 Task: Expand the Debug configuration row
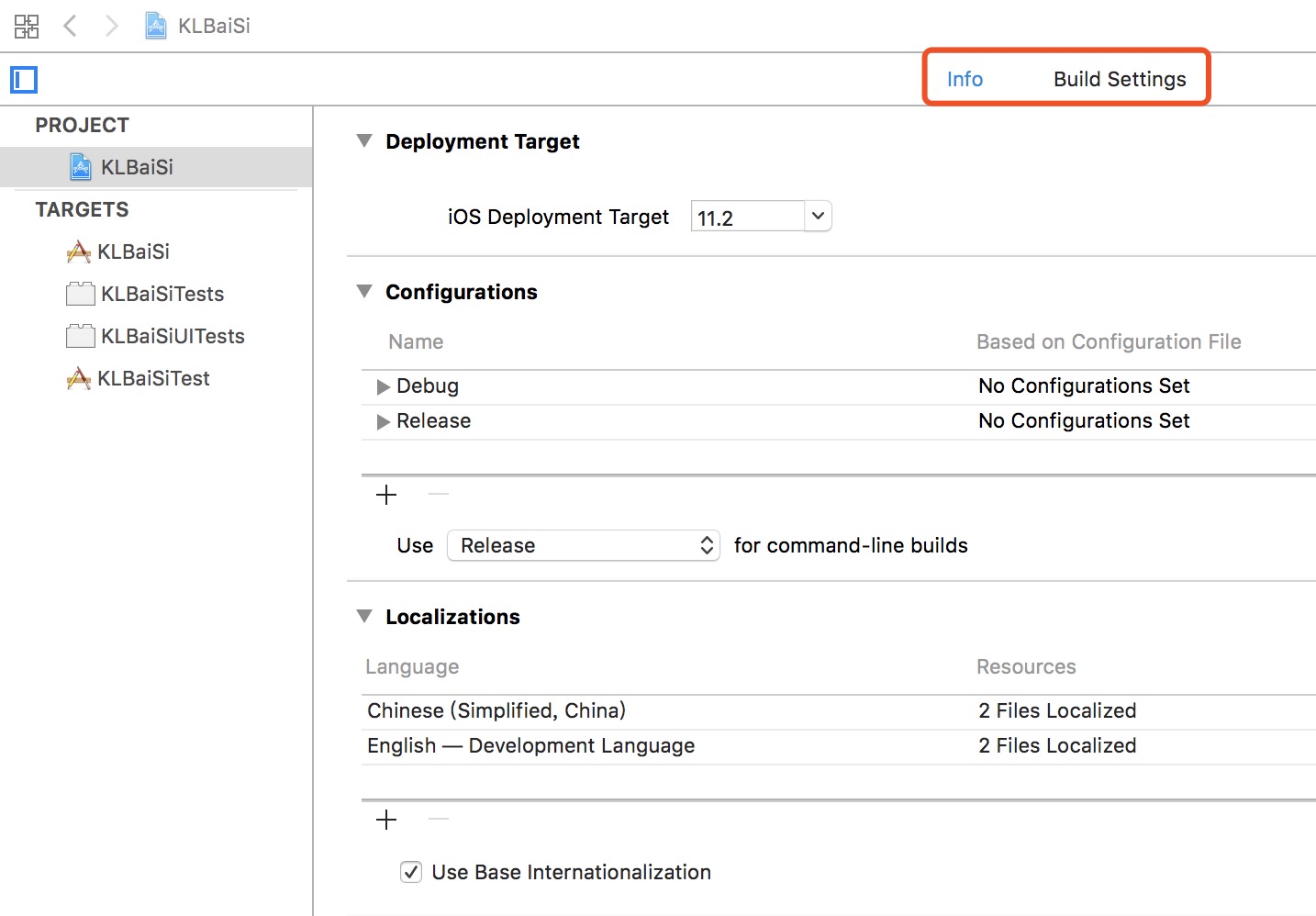coord(384,386)
